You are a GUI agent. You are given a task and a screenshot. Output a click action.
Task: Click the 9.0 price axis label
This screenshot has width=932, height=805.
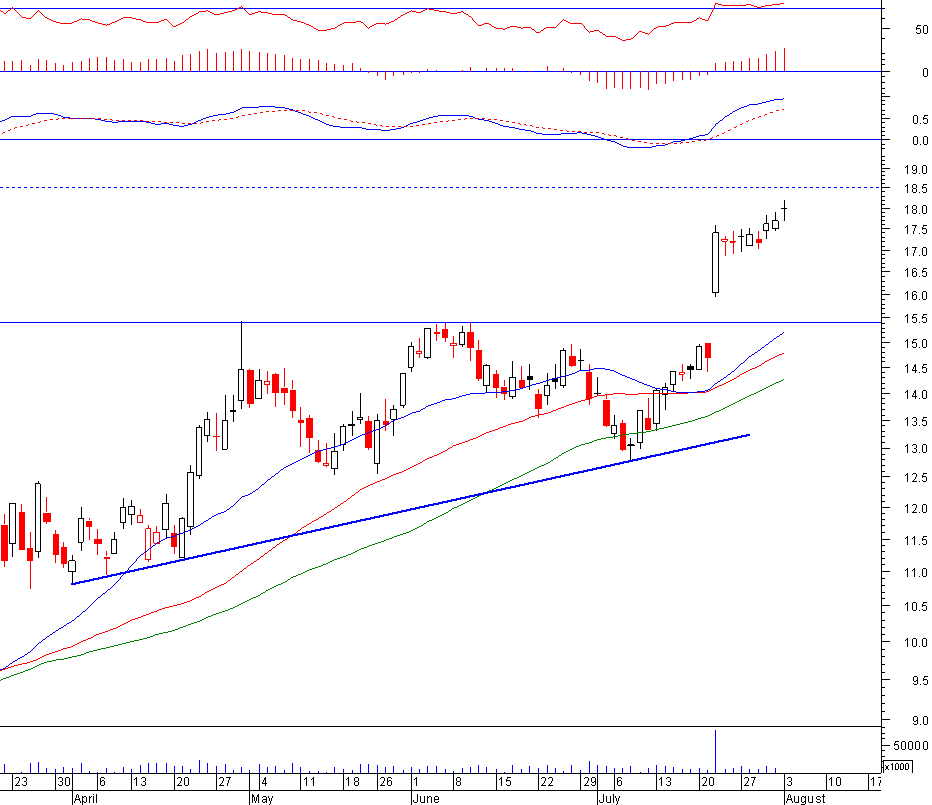coord(920,721)
